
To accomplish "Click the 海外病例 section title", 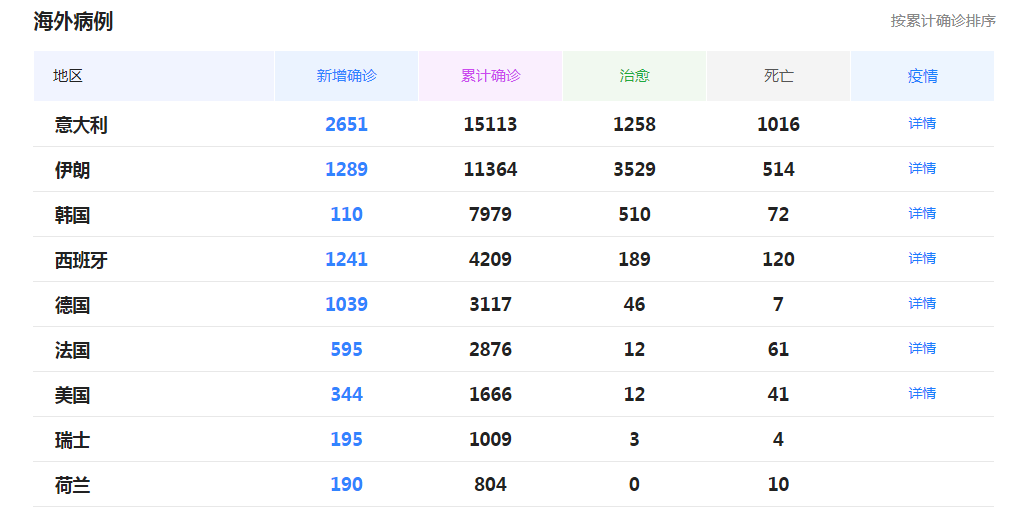I will [x=74, y=22].
